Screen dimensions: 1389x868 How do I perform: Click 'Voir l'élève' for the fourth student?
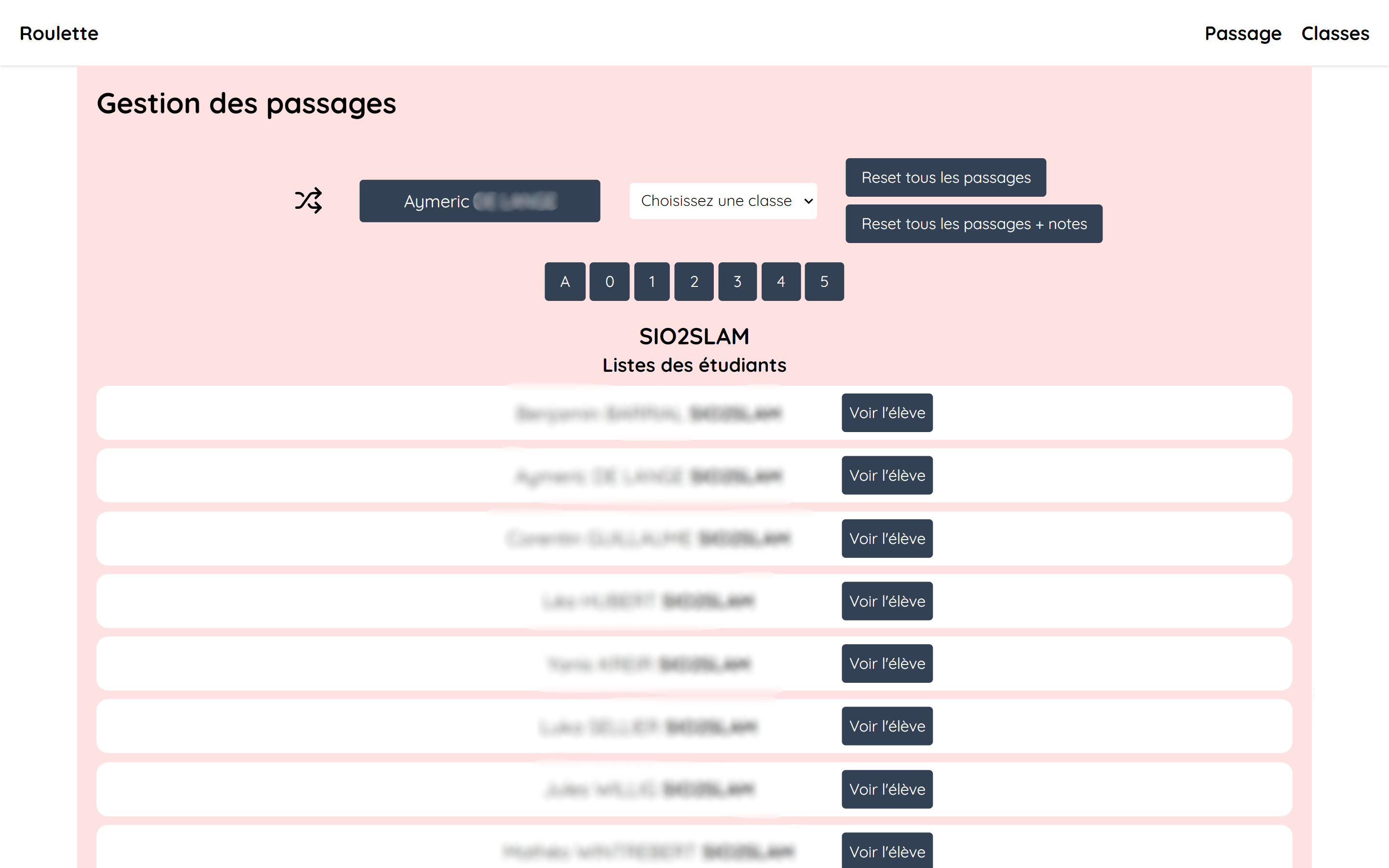click(x=887, y=601)
